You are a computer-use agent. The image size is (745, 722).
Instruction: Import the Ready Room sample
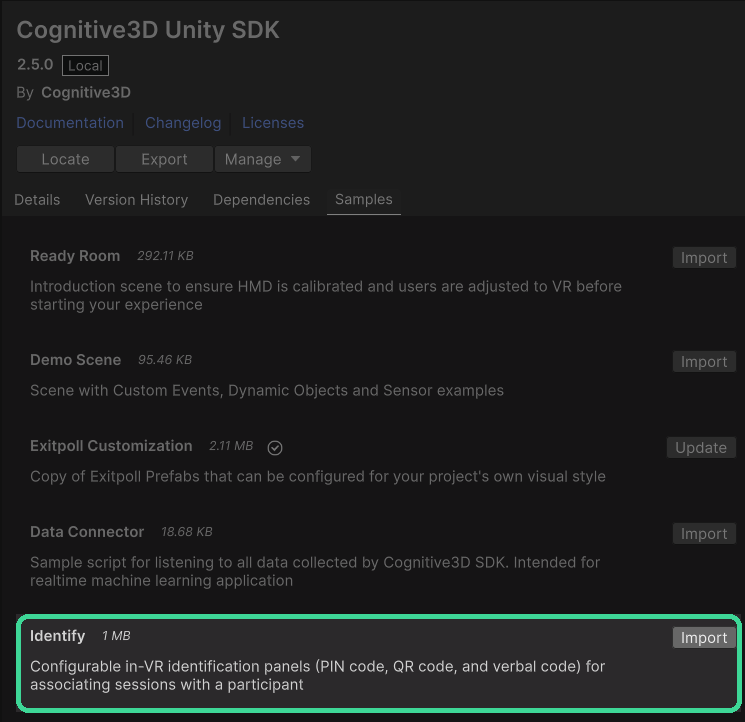704,257
